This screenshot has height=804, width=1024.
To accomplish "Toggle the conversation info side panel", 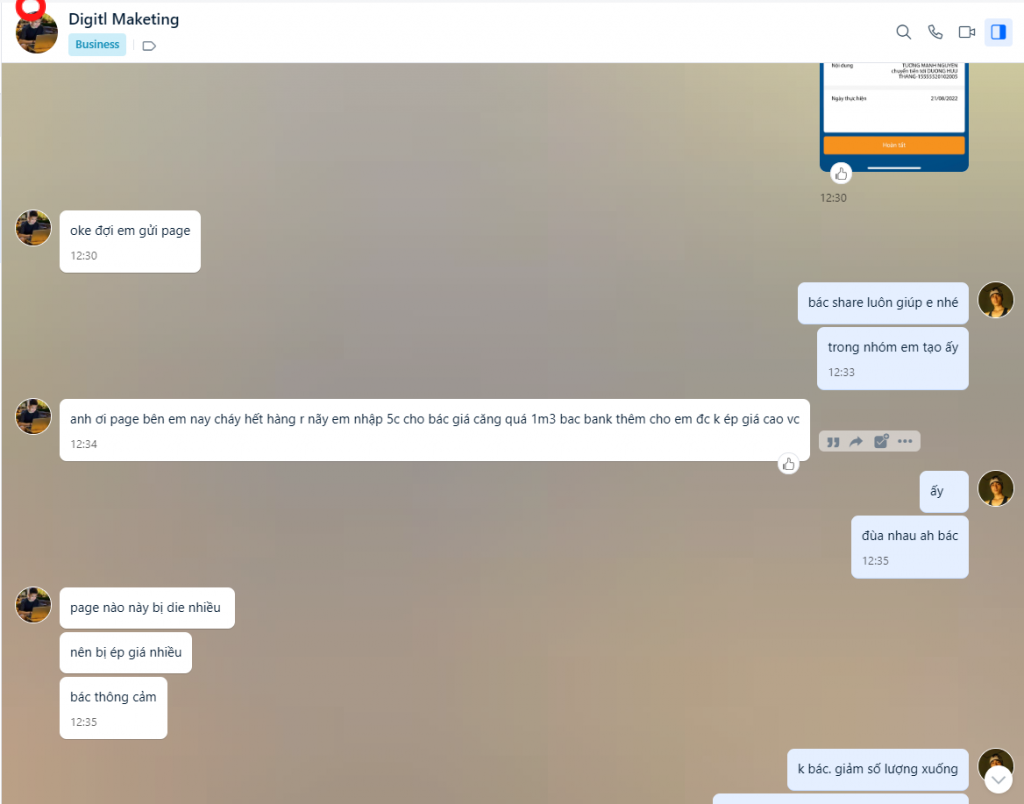I will click(999, 32).
